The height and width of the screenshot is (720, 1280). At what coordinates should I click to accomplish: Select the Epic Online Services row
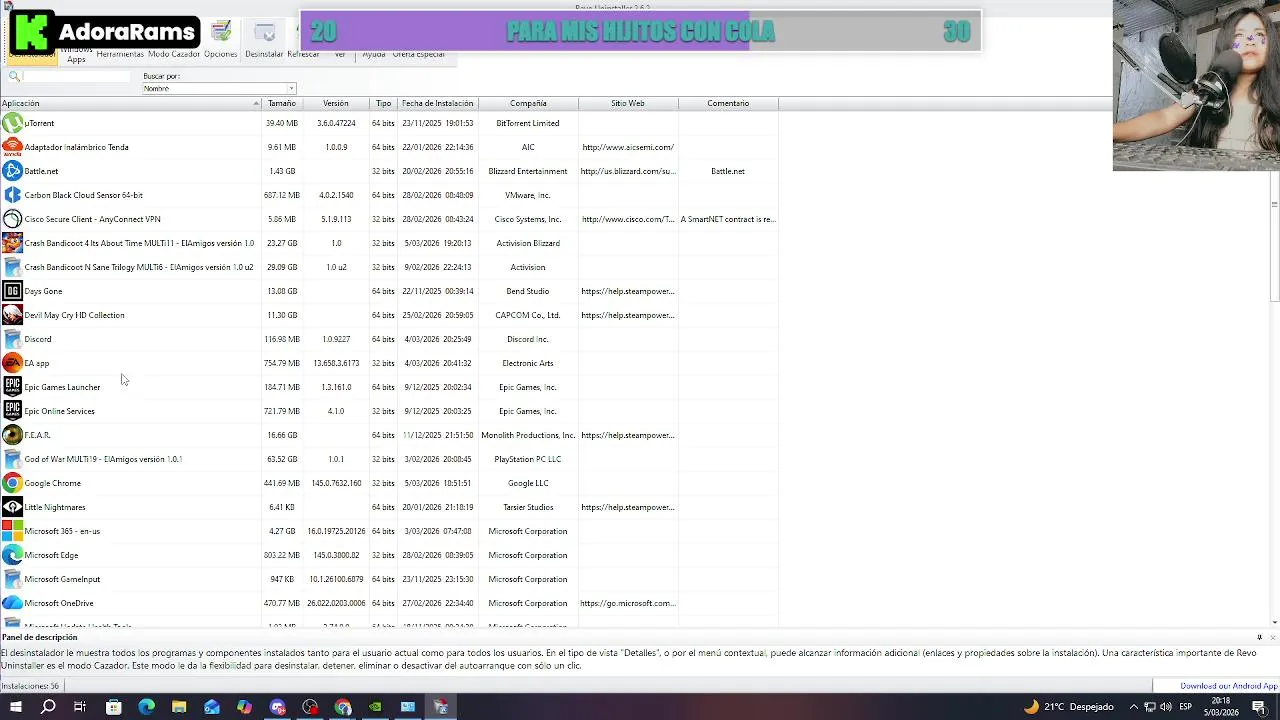click(390, 411)
